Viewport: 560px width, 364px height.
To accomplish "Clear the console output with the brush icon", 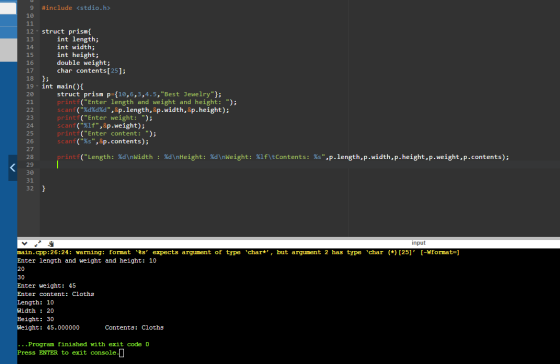I will click(51, 244).
